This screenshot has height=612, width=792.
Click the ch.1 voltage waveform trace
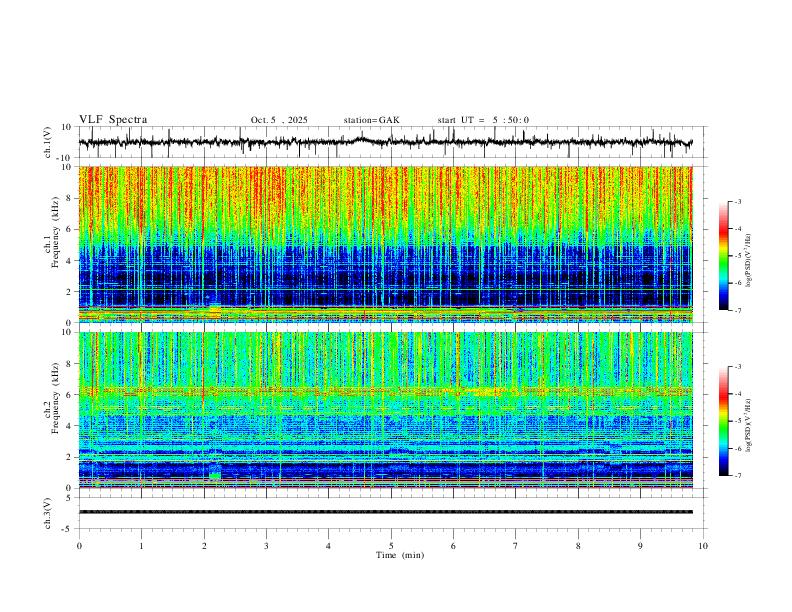385,142
